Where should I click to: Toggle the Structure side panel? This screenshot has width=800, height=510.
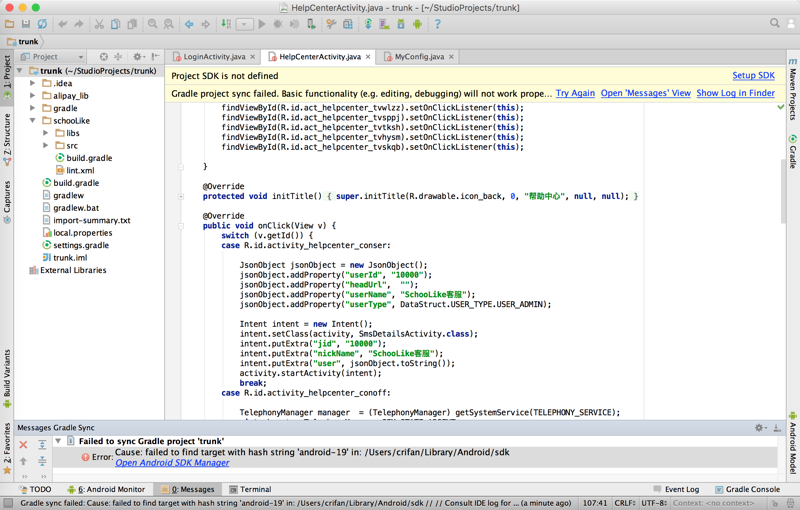pyautogui.click(x=7, y=138)
